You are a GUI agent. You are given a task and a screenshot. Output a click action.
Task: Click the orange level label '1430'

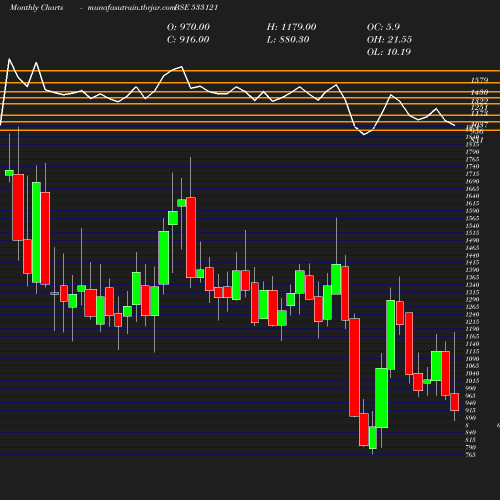point(479,92)
